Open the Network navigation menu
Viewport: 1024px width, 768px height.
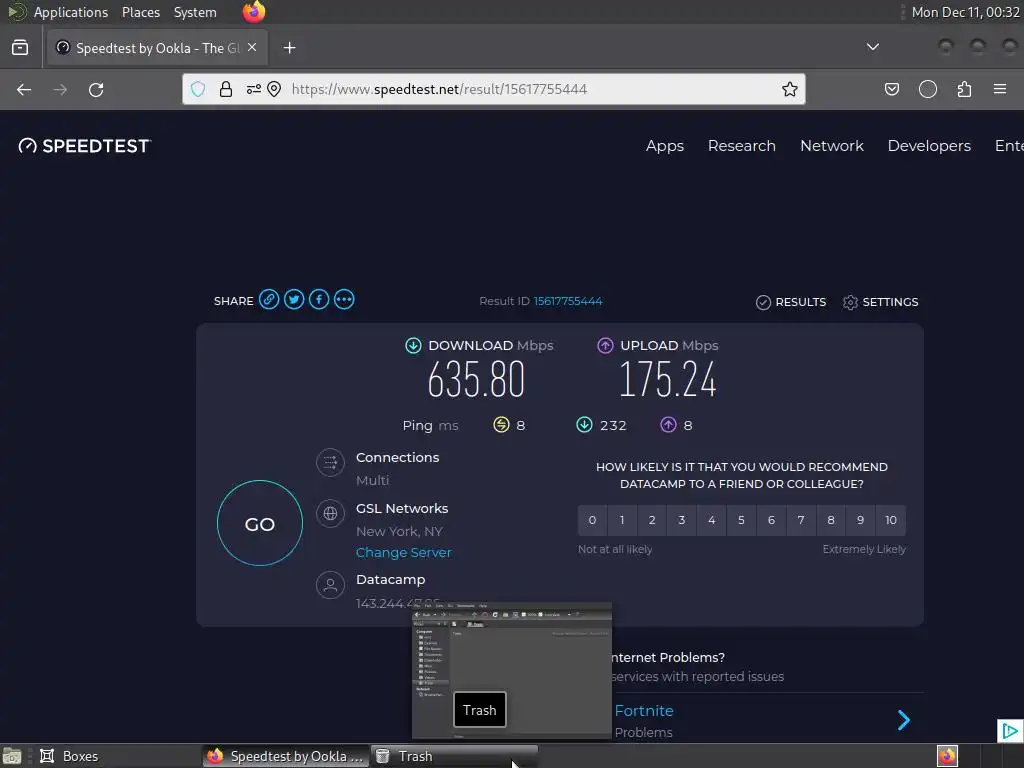[832, 146]
